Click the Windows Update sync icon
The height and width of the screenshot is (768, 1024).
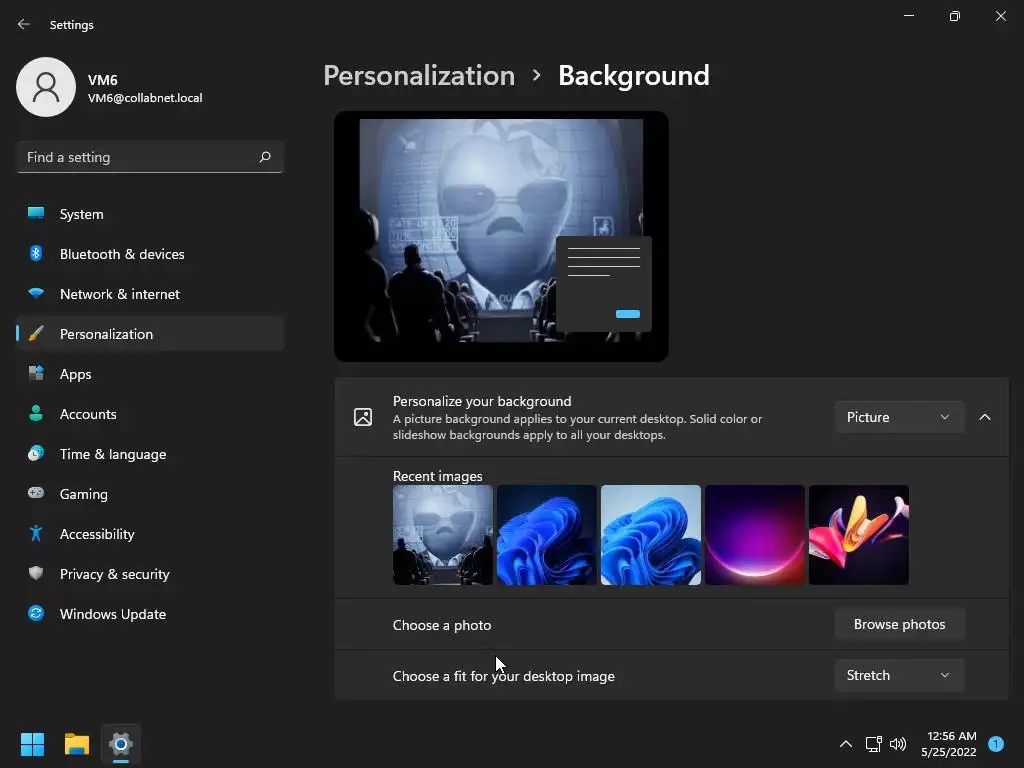36,613
